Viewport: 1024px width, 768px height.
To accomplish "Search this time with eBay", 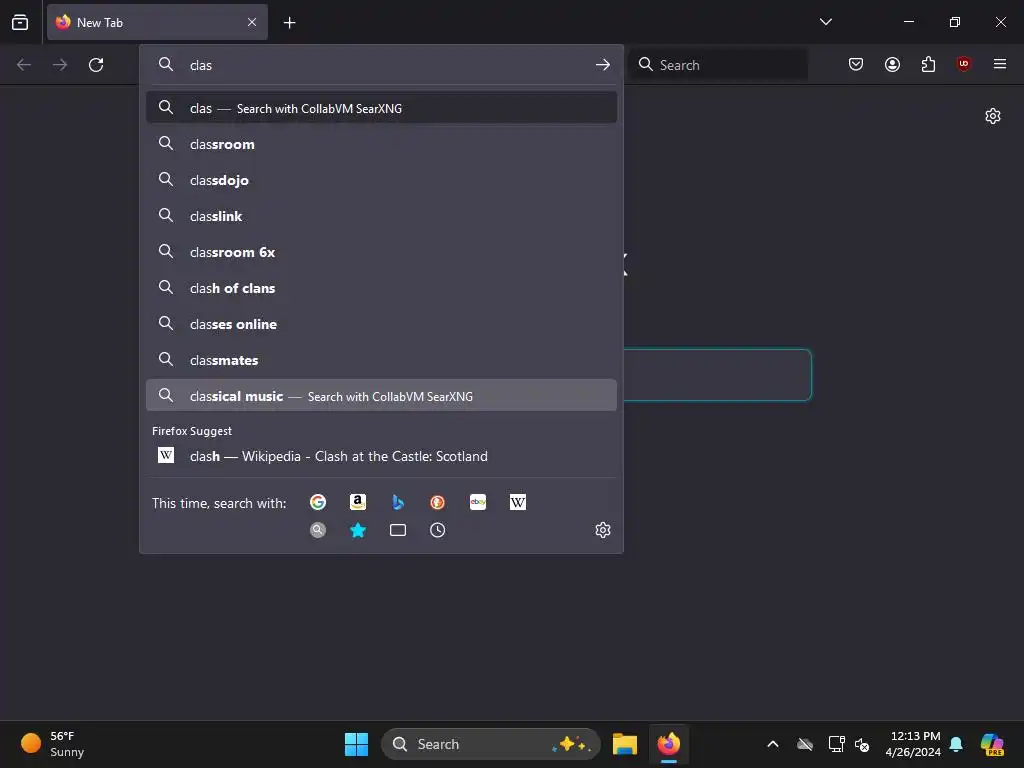I will click(x=478, y=502).
